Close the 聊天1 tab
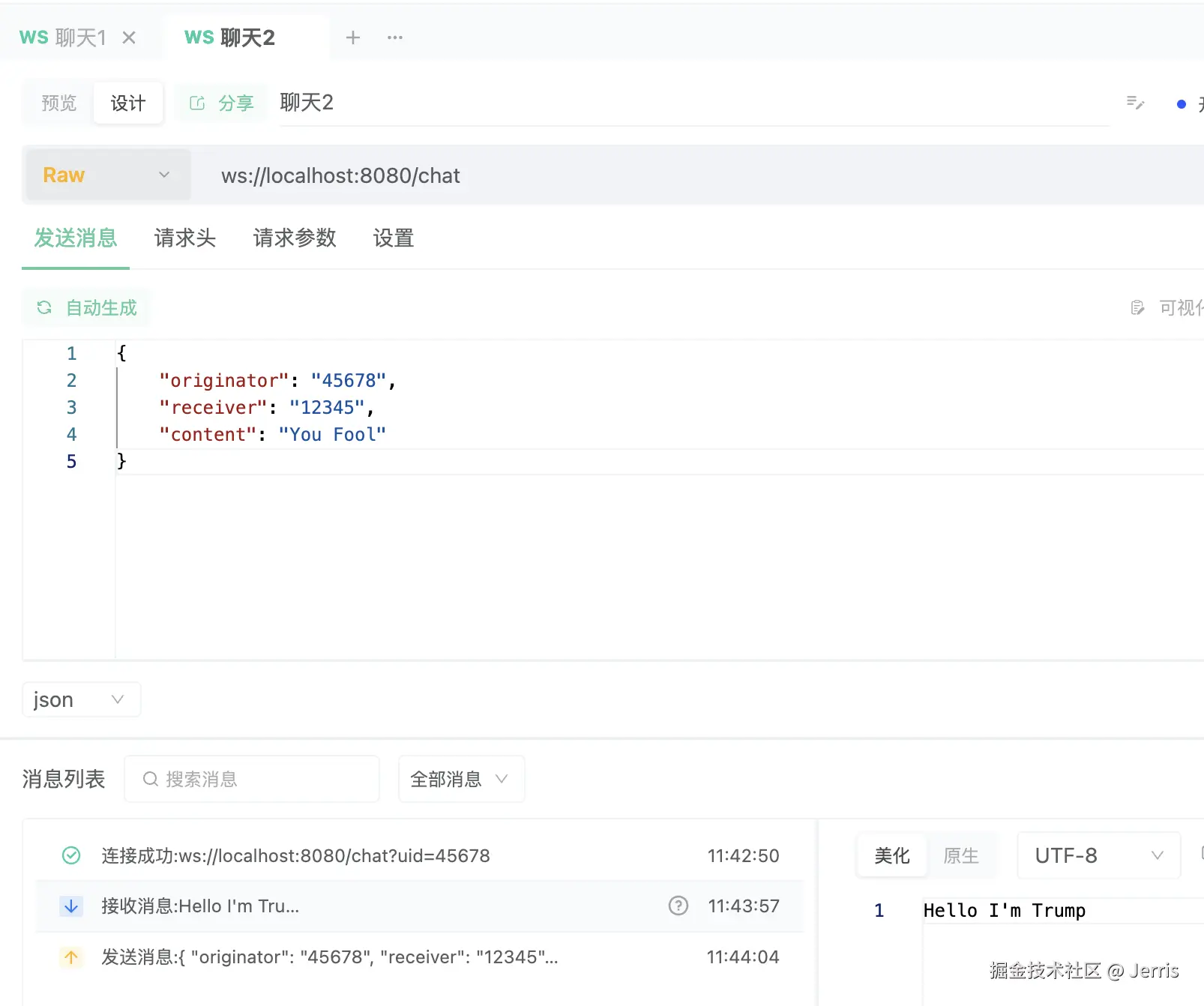 pos(129,37)
